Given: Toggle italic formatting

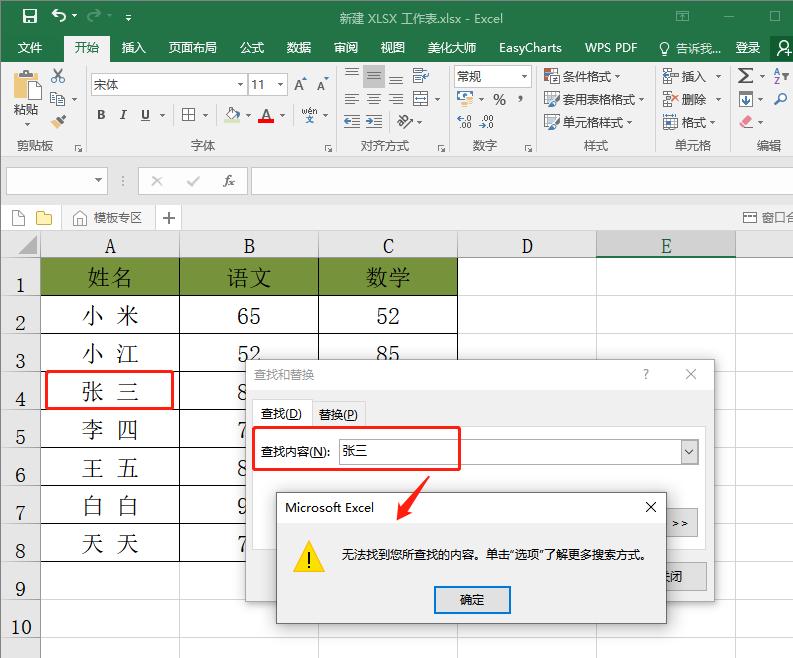Looking at the screenshot, I should click(123, 115).
